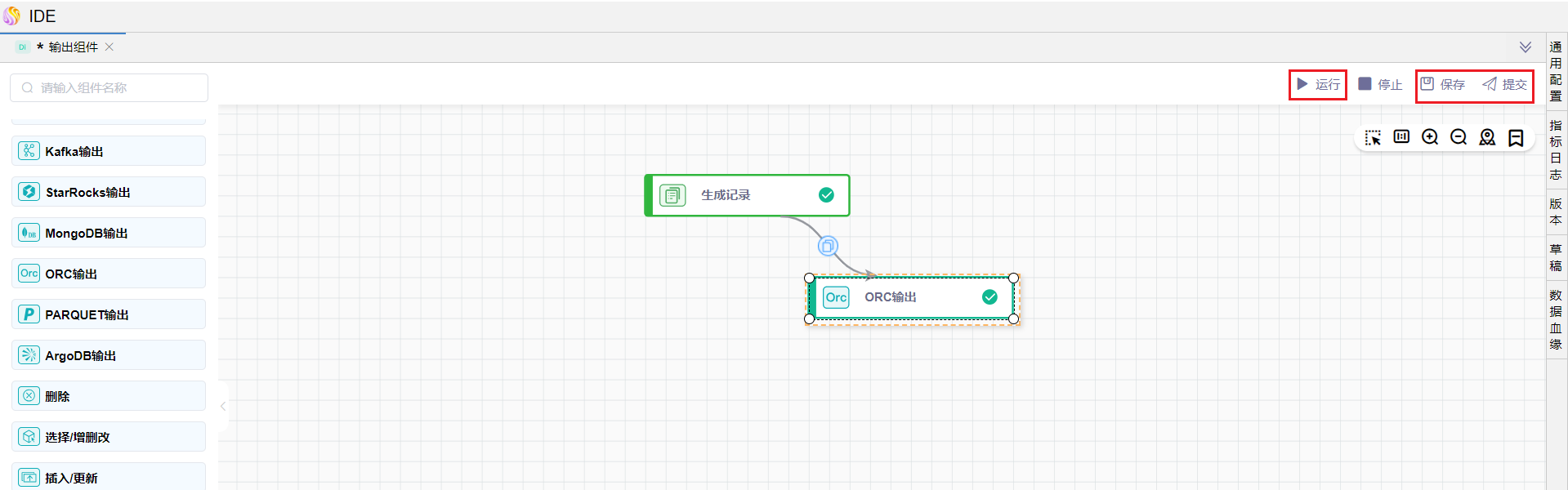The width and height of the screenshot is (1568, 490).
Task: Click the marquee selection tool icon
Action: 1373,138
